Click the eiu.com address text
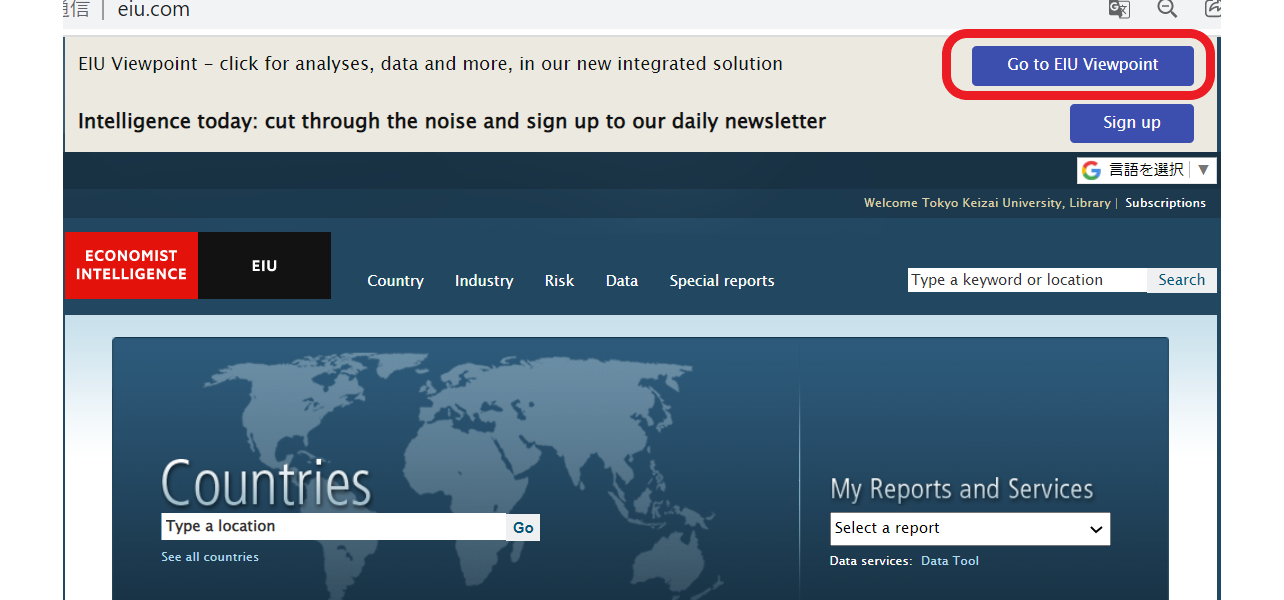 click(x=153, y=10)
